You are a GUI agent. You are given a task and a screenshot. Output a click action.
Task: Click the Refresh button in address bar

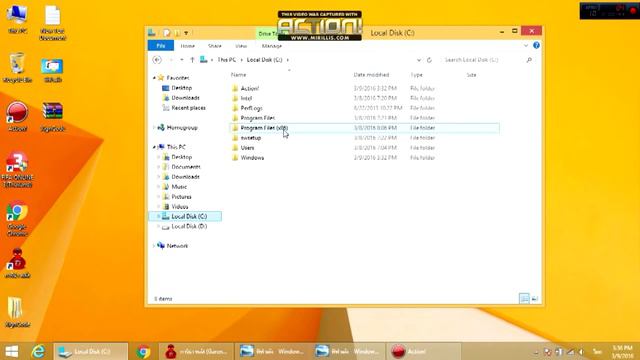click(429, 60)
